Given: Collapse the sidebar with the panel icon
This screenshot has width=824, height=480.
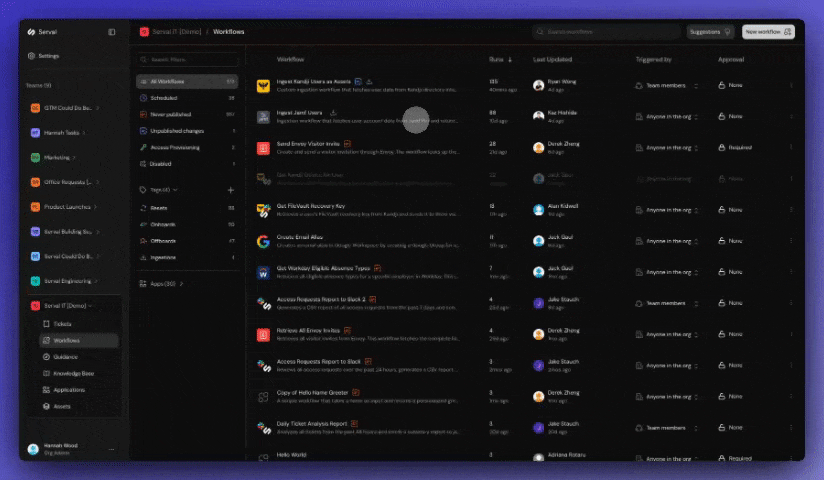Looking at the screenshot, I should (x=111, y=32).
